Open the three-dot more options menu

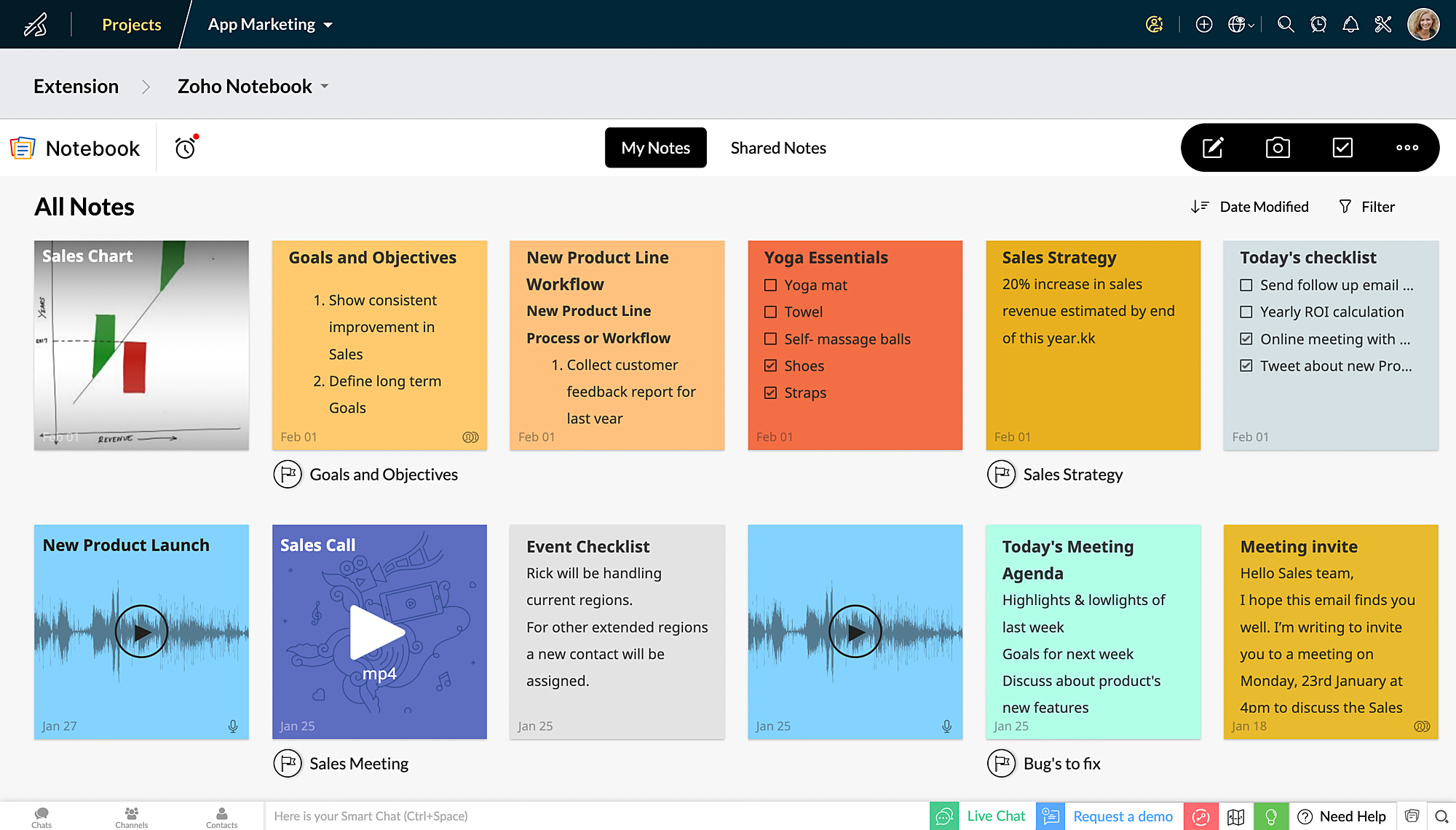click(x=1406, y=148)
